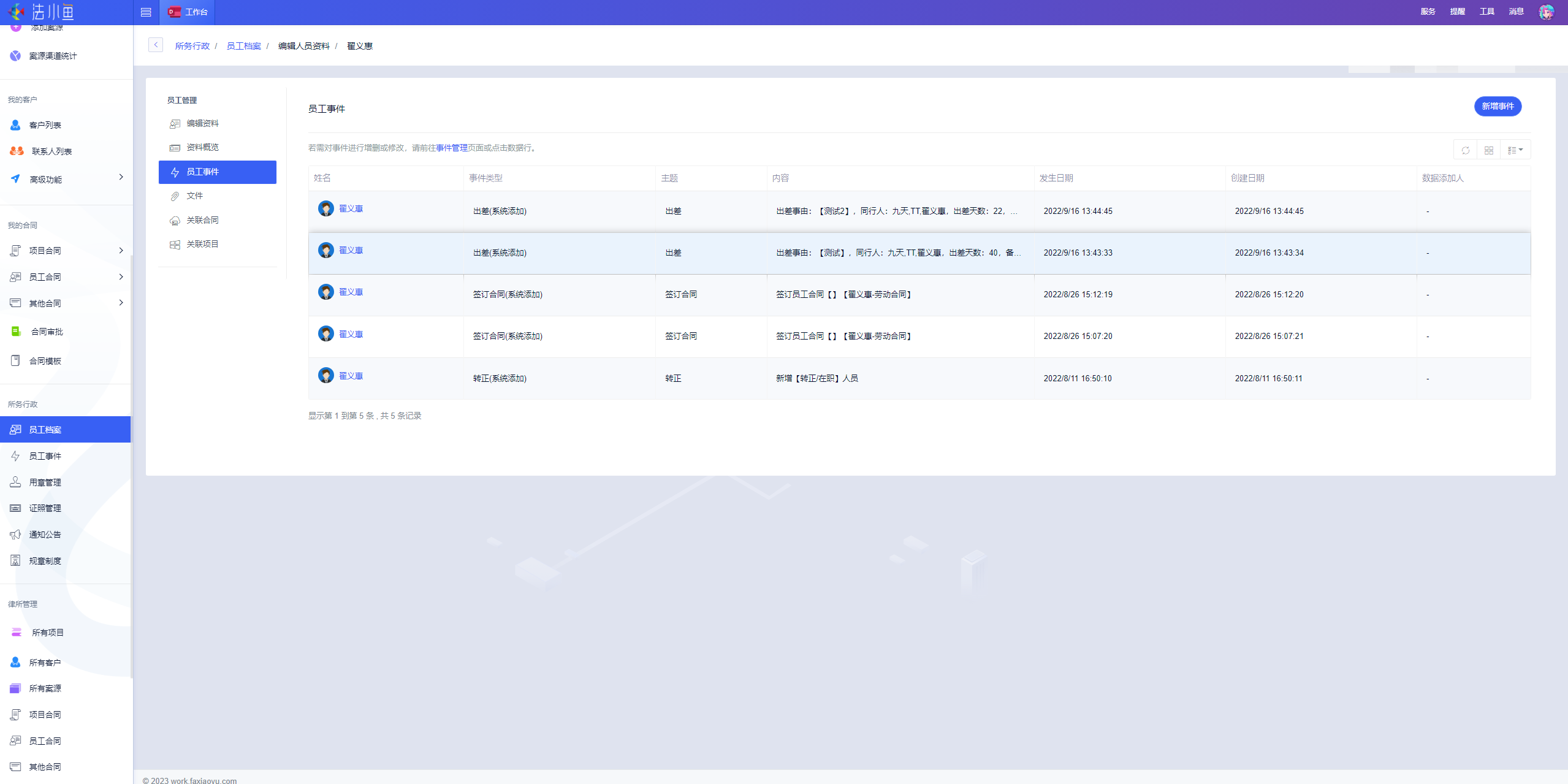Open 通知公告 in the sidebar
The width and height of the screenshot is (1568, 784).
45,535
